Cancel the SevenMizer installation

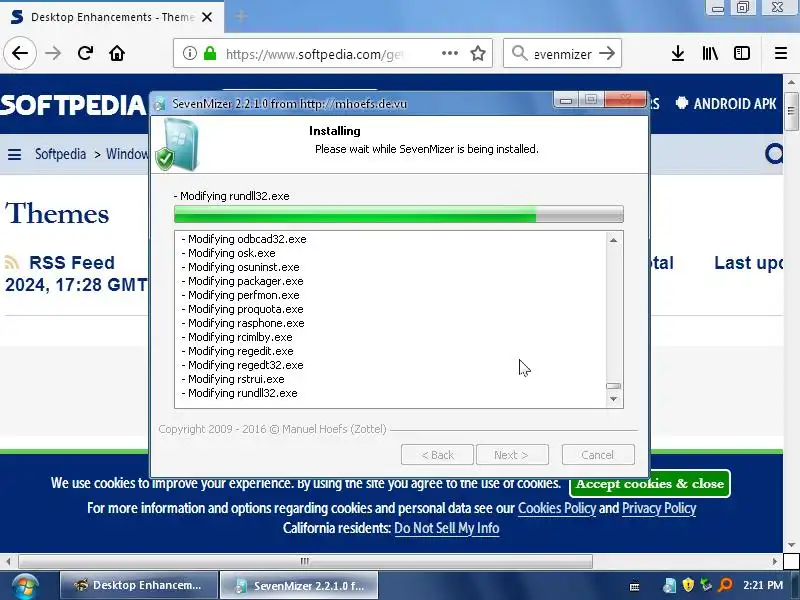[x=598, y=455]
